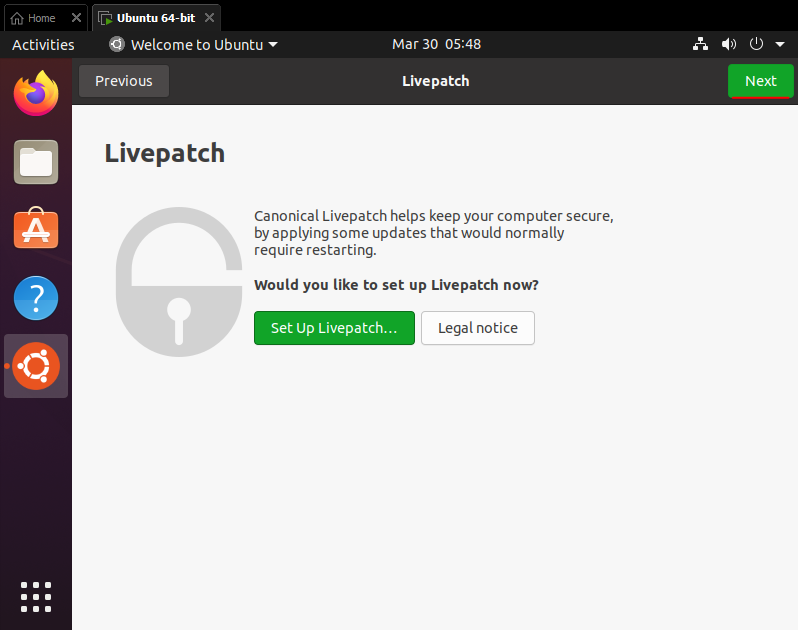
Task: Click the home icon in Home tab
Action: pos(17,18)
